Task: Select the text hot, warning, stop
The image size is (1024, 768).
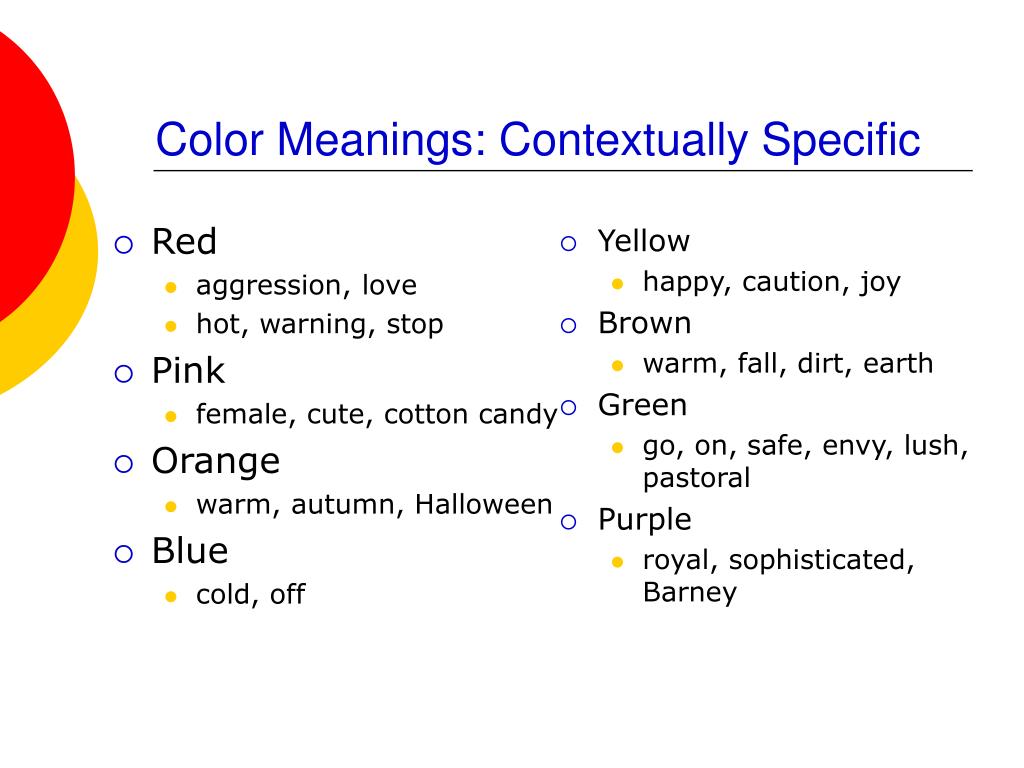Action: [x=319, y=325]
